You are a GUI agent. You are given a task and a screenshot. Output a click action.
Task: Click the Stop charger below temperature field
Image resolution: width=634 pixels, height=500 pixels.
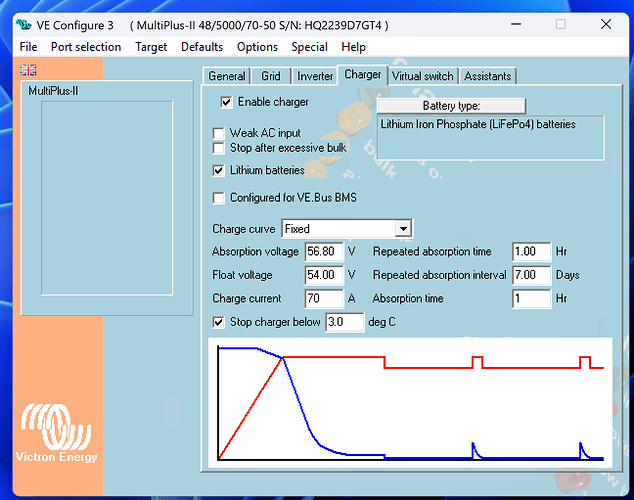coord(344,322)
